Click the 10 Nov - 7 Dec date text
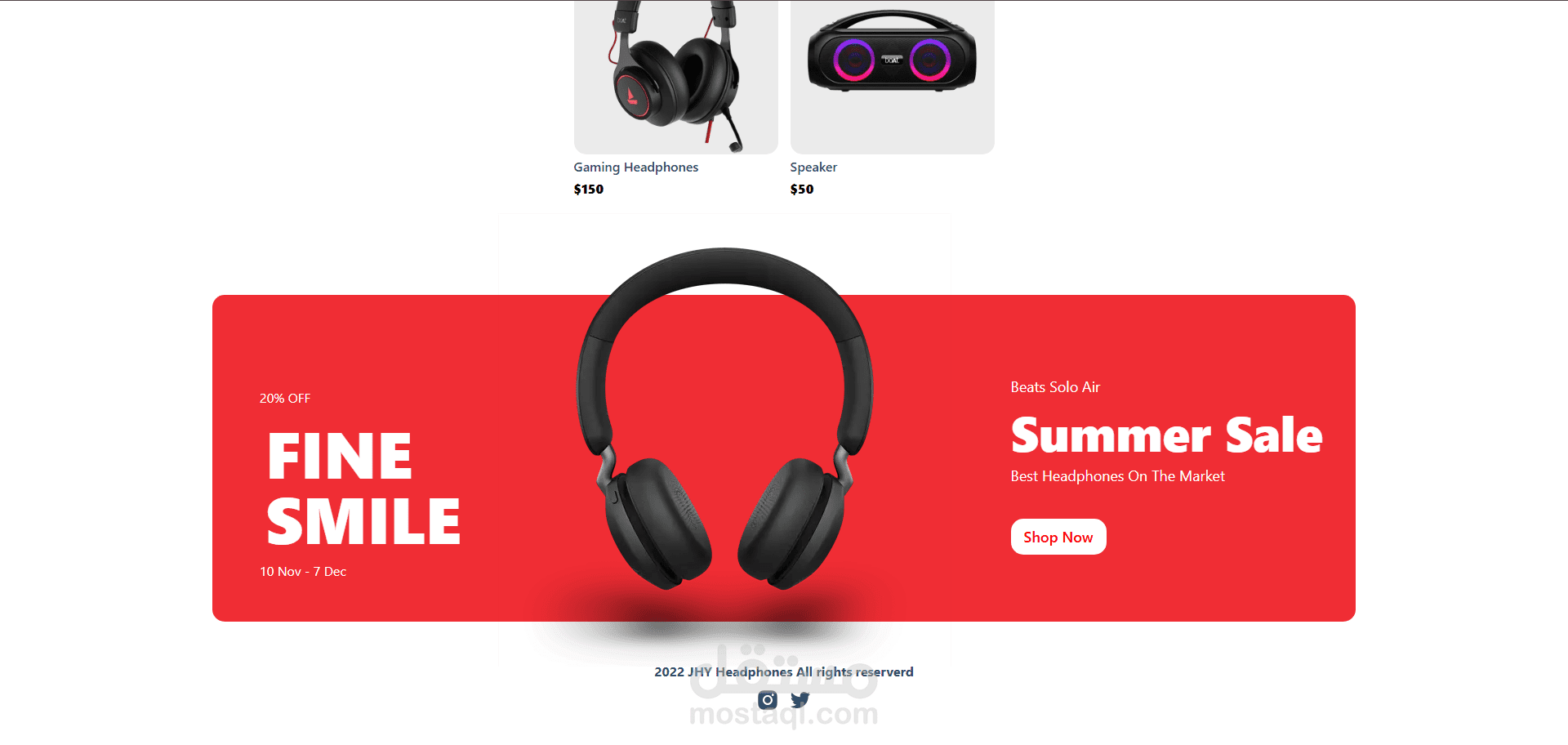The height and width of the screenshot is (745, 1568). click(x=303, y=572)
